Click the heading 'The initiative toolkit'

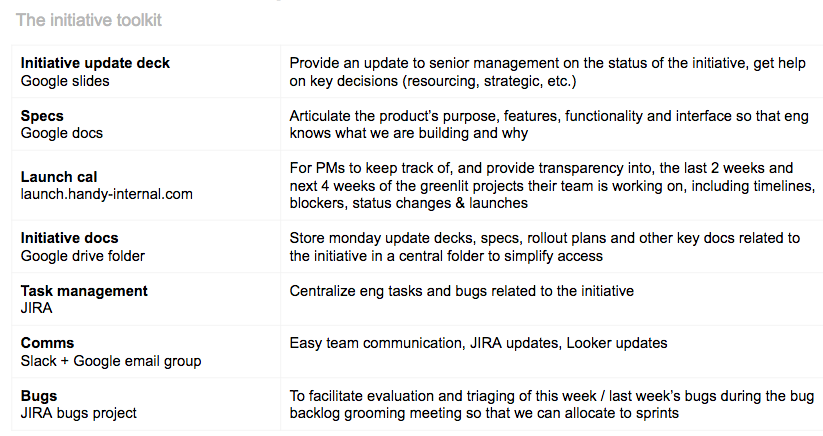[89, 20]
